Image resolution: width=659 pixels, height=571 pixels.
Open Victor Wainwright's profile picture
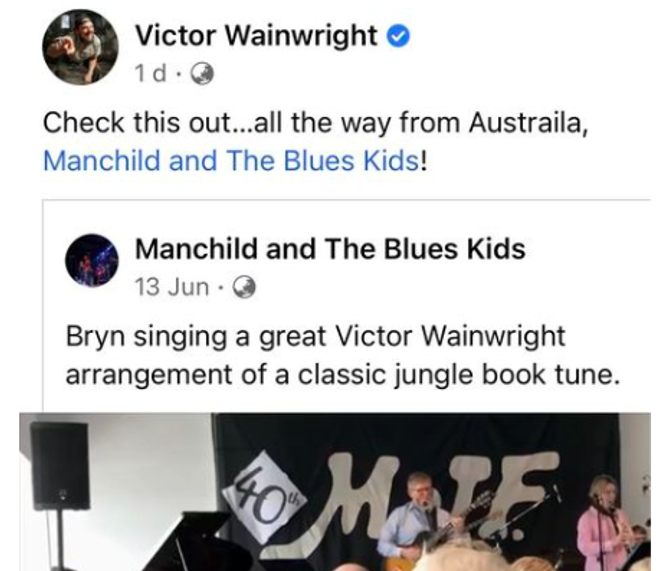tap(80, 47)
